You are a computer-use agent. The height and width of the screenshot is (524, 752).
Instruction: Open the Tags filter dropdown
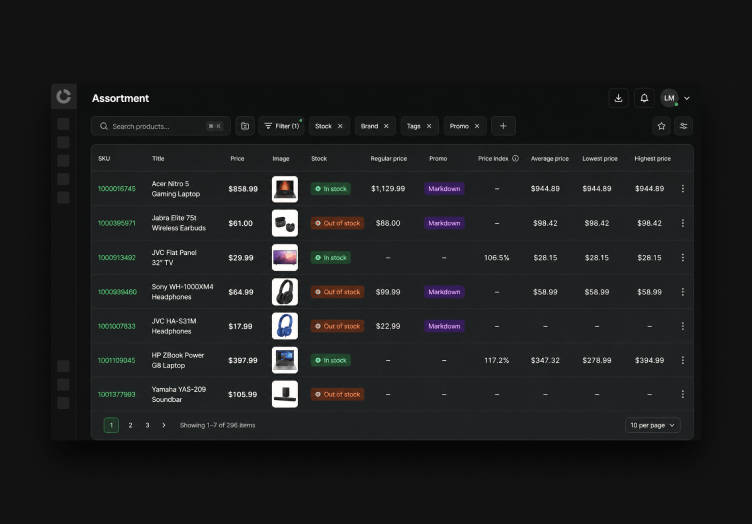[x=413, y=126]
